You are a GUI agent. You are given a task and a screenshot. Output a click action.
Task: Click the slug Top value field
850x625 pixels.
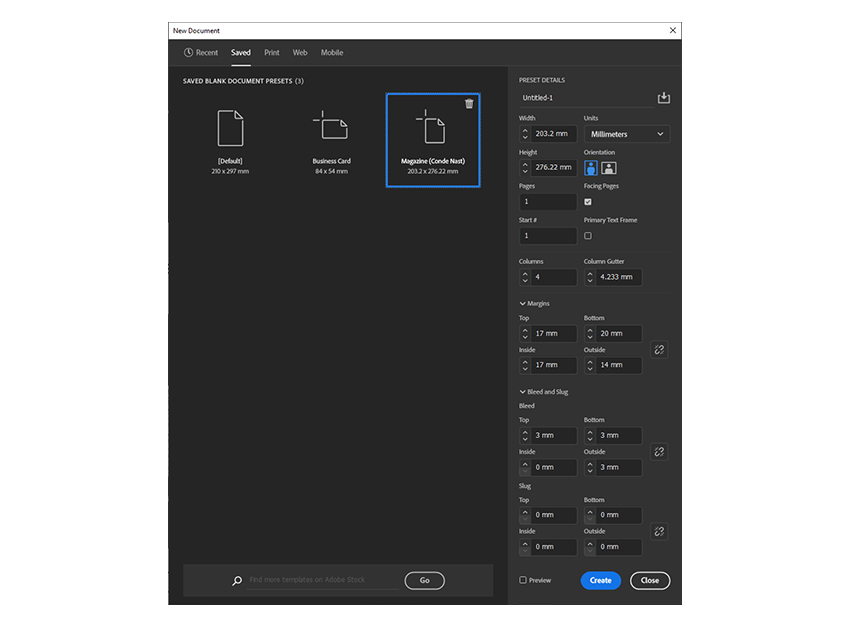[553, 515]
